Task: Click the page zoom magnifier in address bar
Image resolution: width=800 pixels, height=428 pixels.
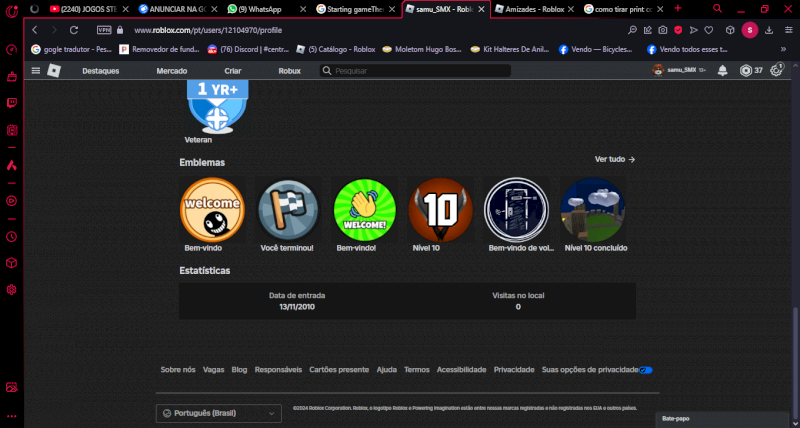Action: coord(632,30)
